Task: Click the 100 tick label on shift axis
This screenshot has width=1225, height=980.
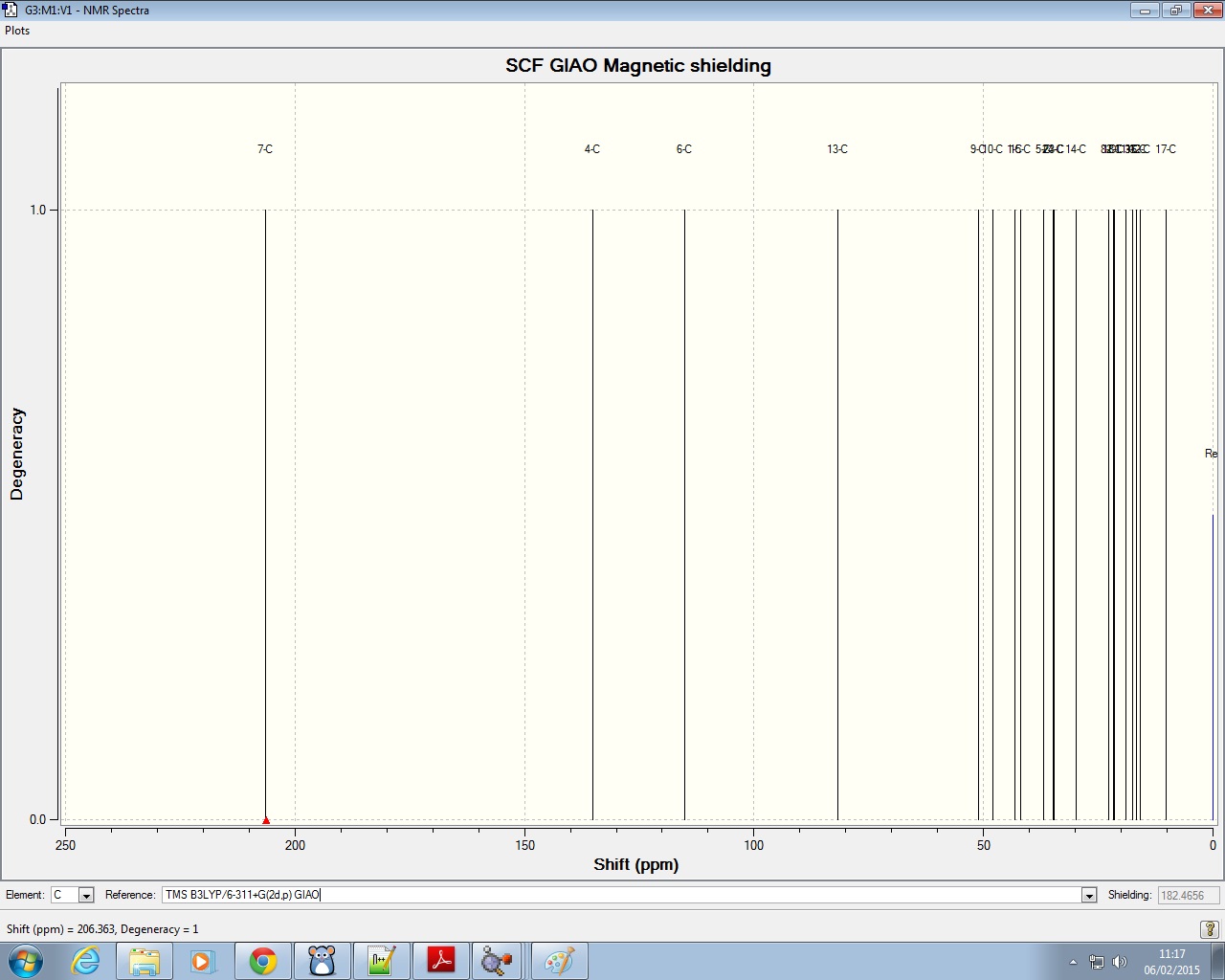Action: tap(754, 845)
